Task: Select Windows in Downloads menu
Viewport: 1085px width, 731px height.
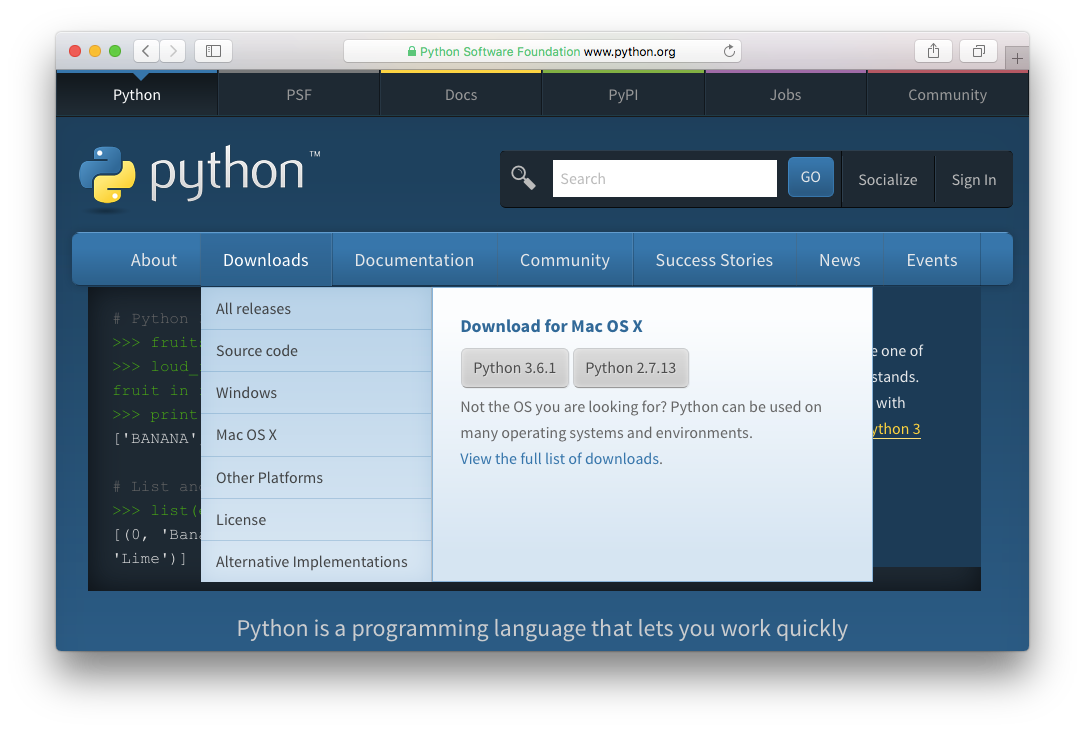Action: click(x=316, y=393)
